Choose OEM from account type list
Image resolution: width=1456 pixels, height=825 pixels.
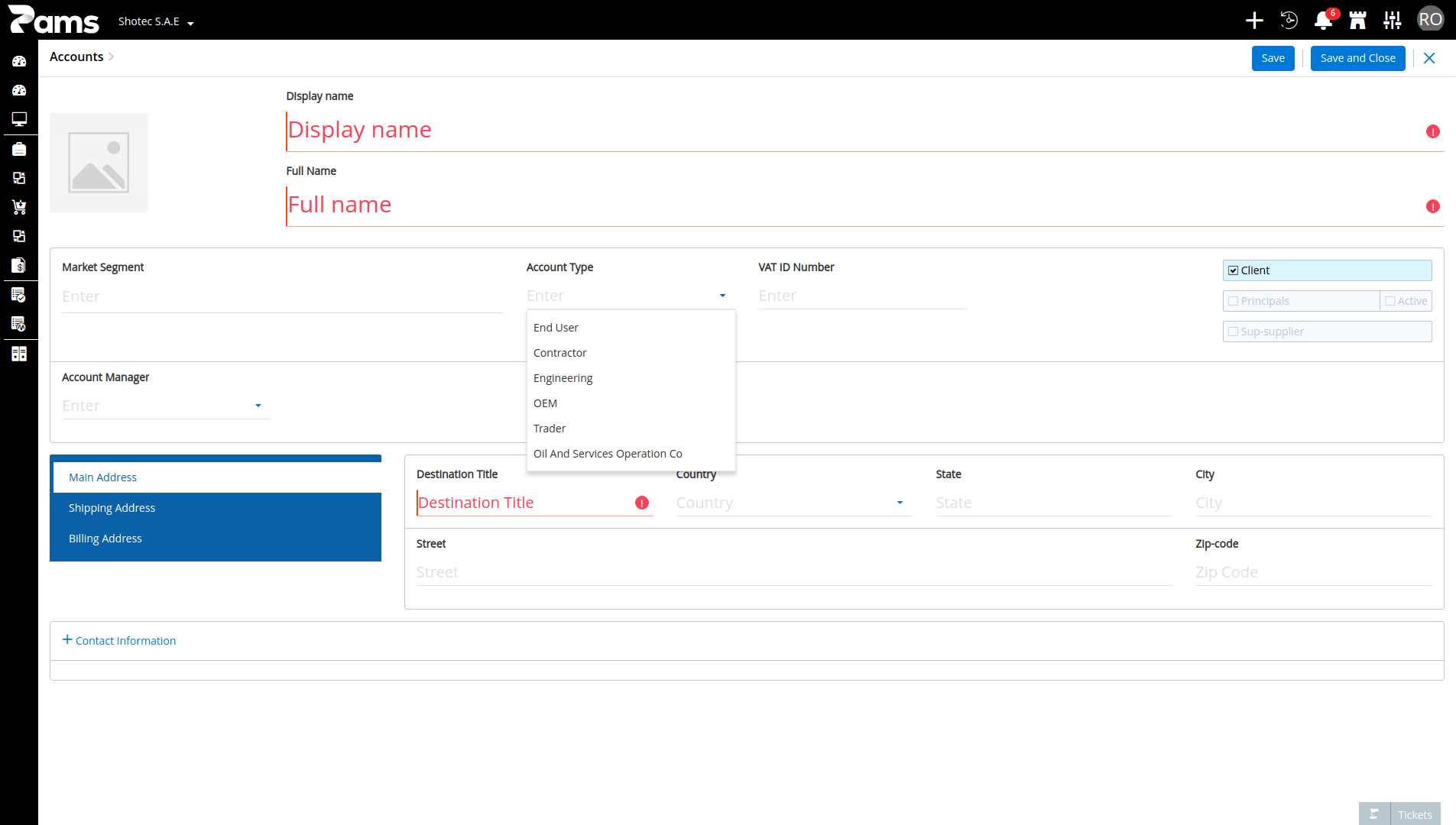[631, 403]
